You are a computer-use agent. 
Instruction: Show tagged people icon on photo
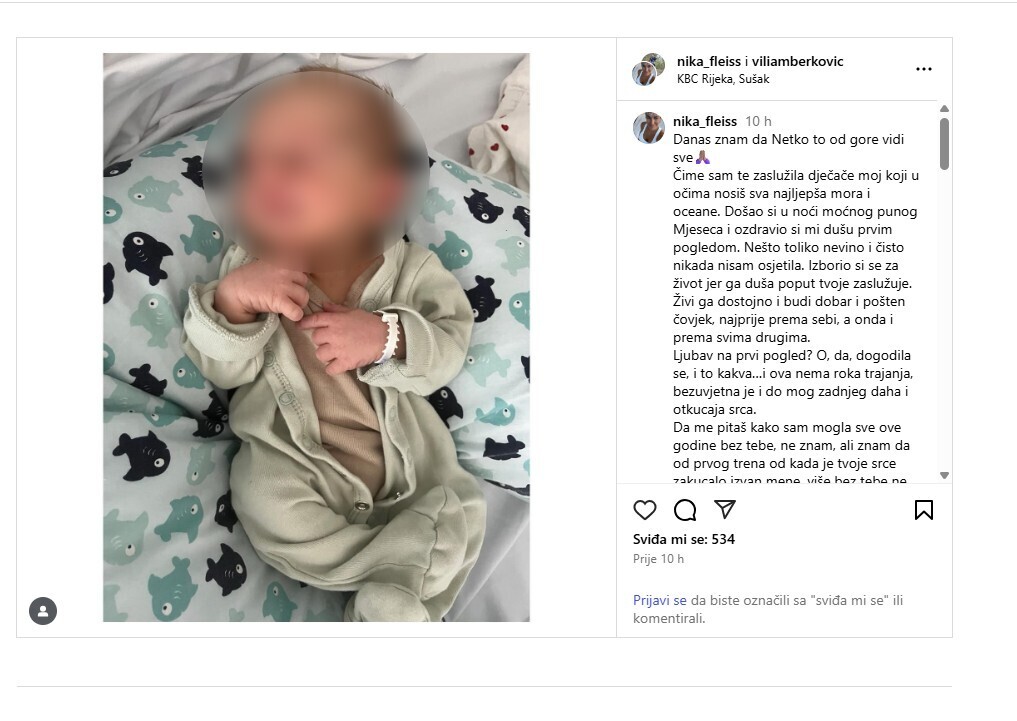(x=43, y=611)
